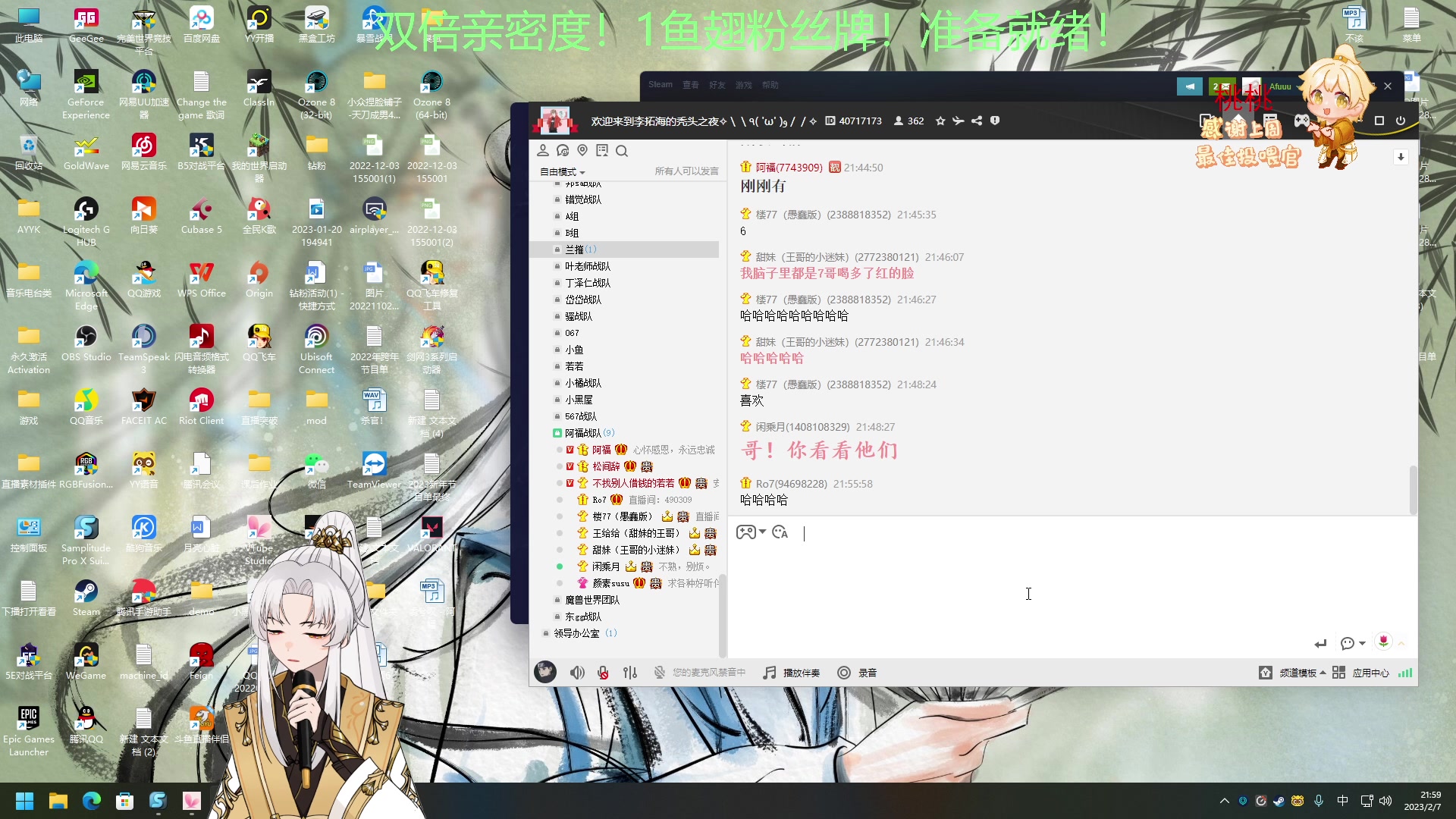Viewport: 1456px width, 819px height.
Task: Open the gamepad icon dropdown arrow in input
Action: click(762, 532)
